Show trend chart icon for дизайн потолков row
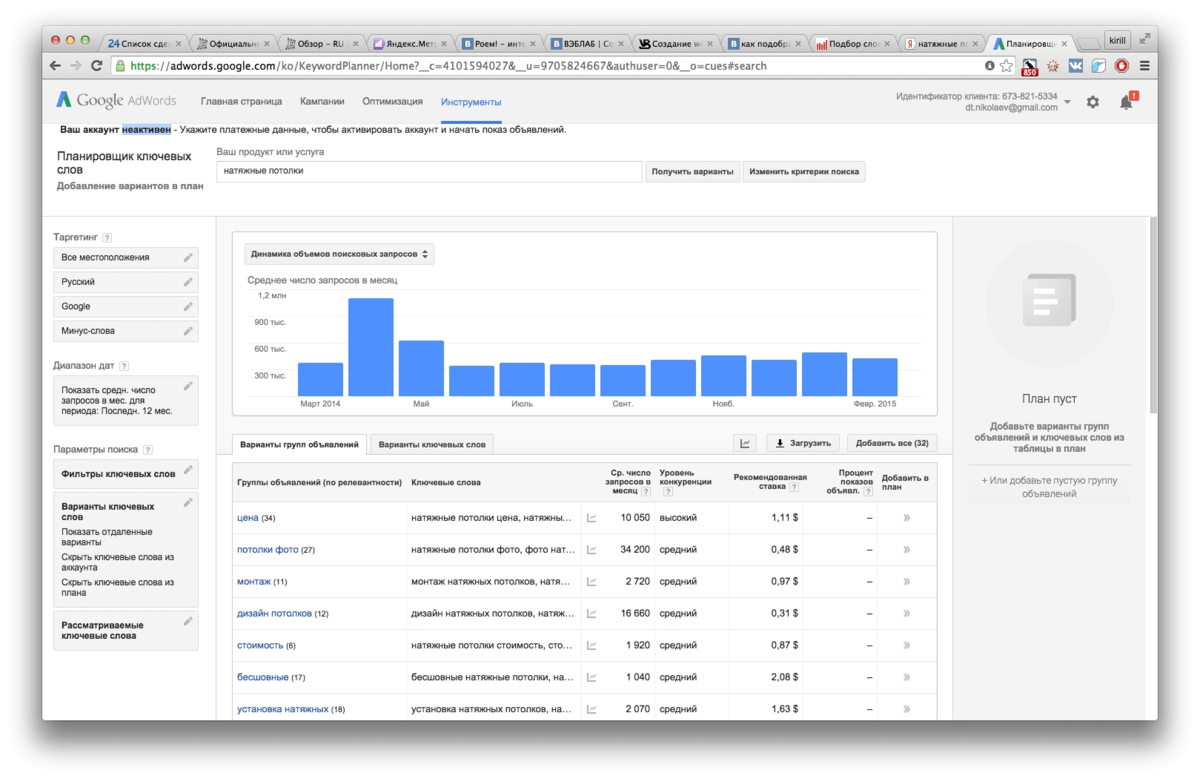The height and width of the screenshot is (779, 1200). pyautogui.click(x=592, y=614)
